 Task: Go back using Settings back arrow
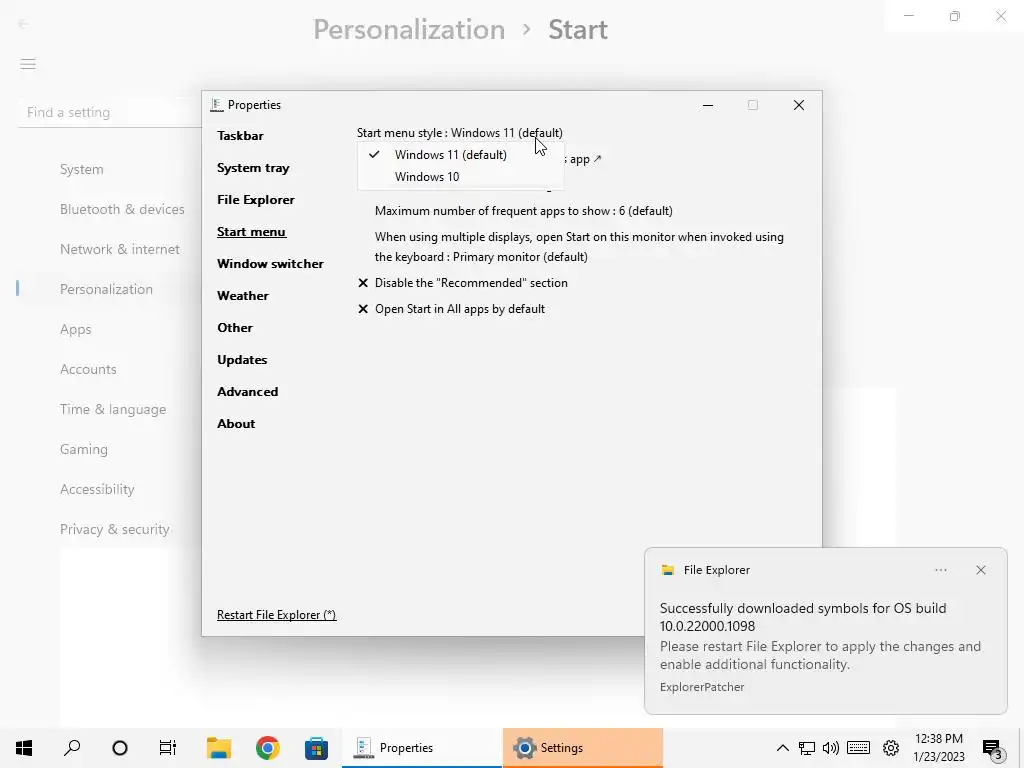[24, 24]
